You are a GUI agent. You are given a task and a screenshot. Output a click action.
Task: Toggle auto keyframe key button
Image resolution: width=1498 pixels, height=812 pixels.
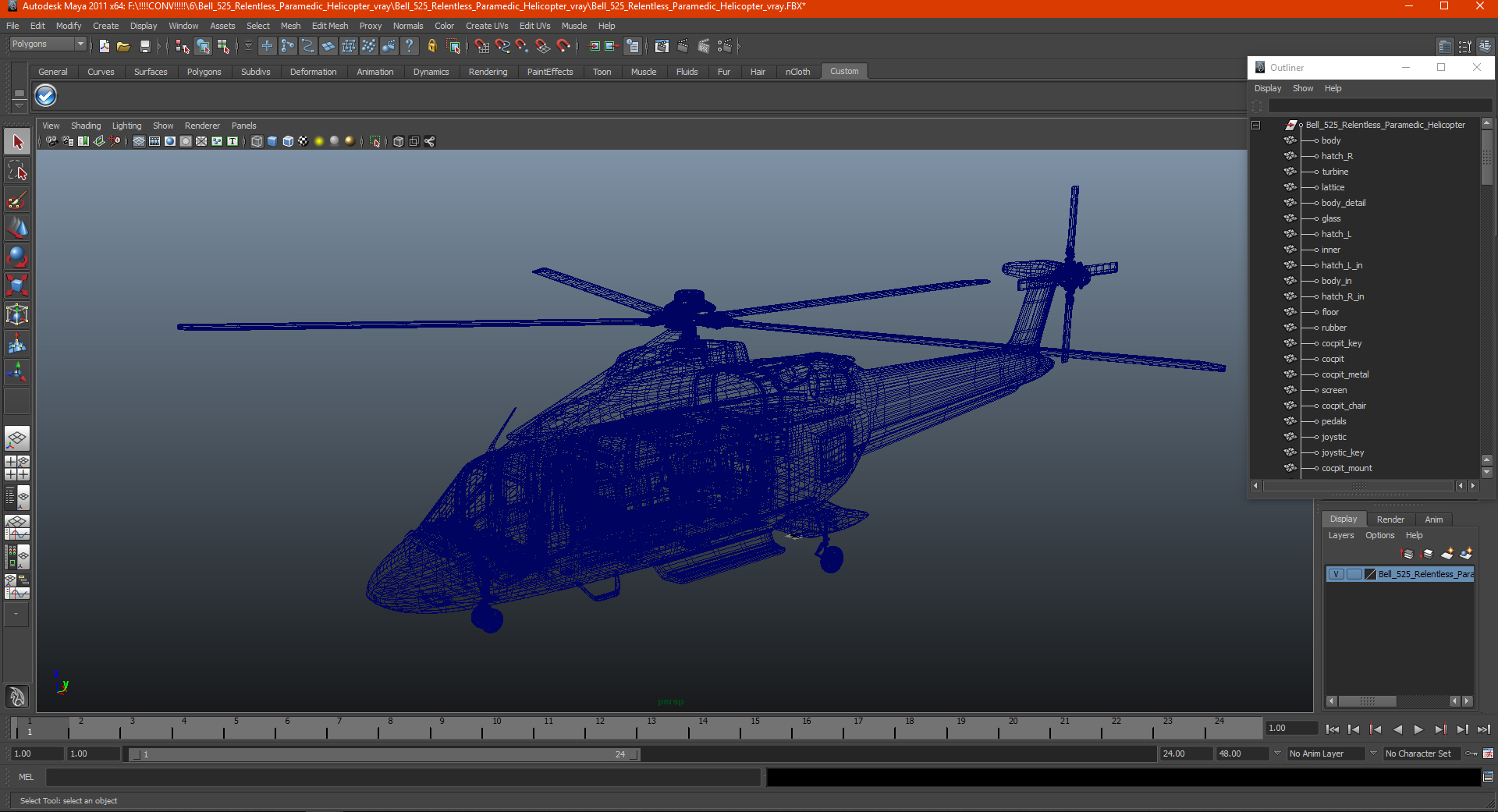pyautogui.click(x=1471, y=753)
